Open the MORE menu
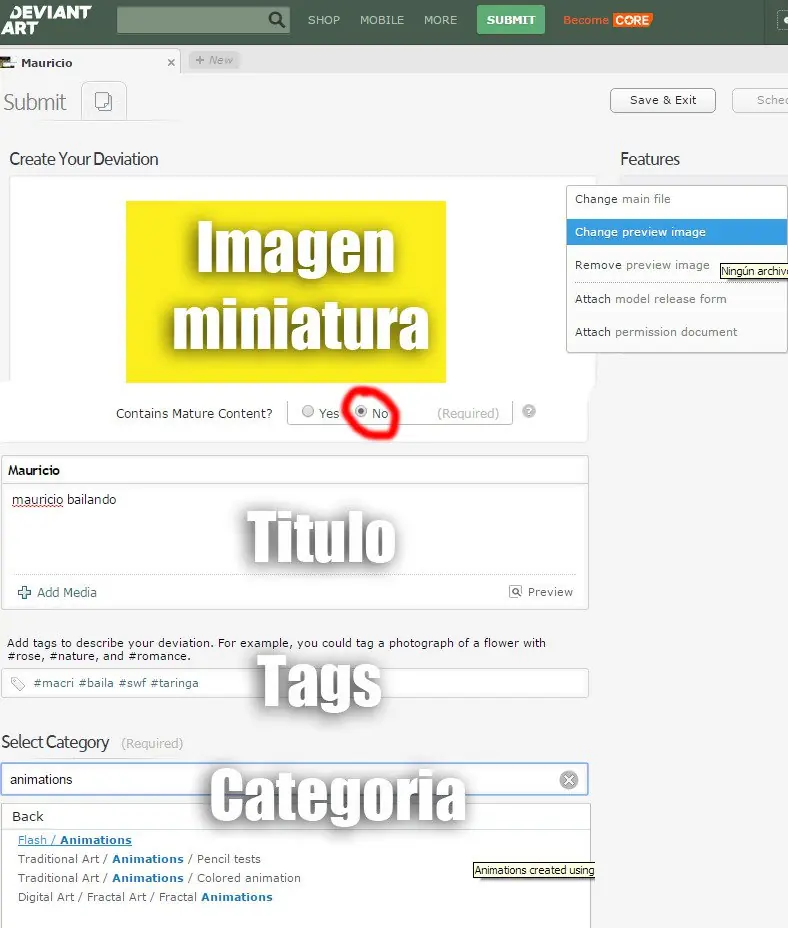The height and width of the screenshot is (928, 788). [x=440, y=20]
